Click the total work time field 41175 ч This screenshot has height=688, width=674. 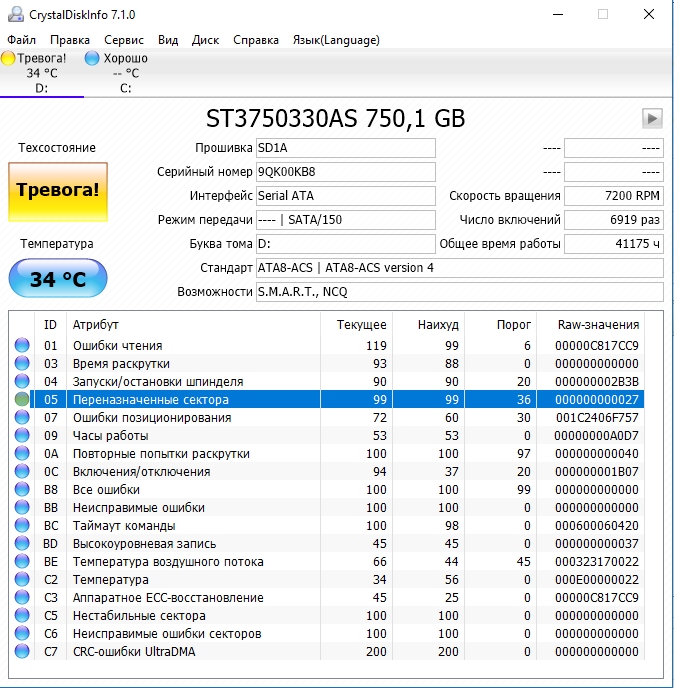pyautogui.click(x=614, y=244)
